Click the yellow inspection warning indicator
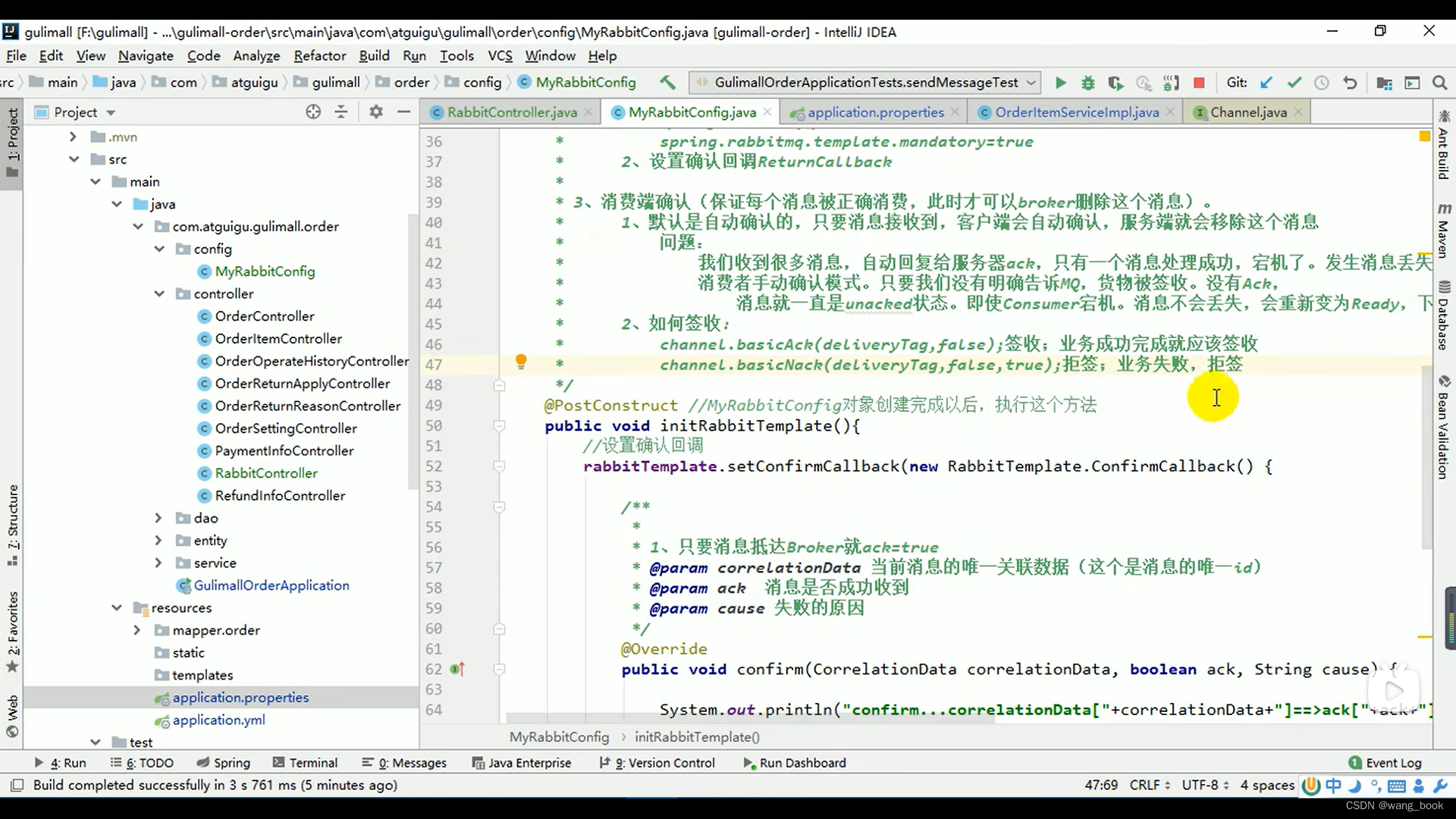Screen dimensions: 1456x819 1424,136
